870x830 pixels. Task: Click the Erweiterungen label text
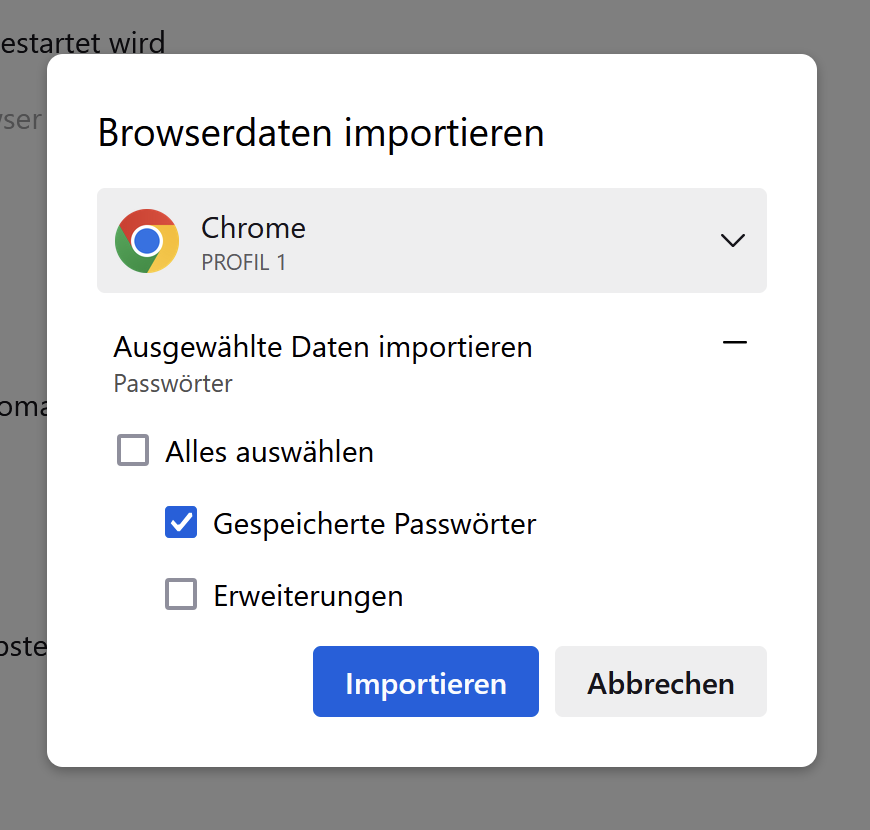click(x=308, y=597)
